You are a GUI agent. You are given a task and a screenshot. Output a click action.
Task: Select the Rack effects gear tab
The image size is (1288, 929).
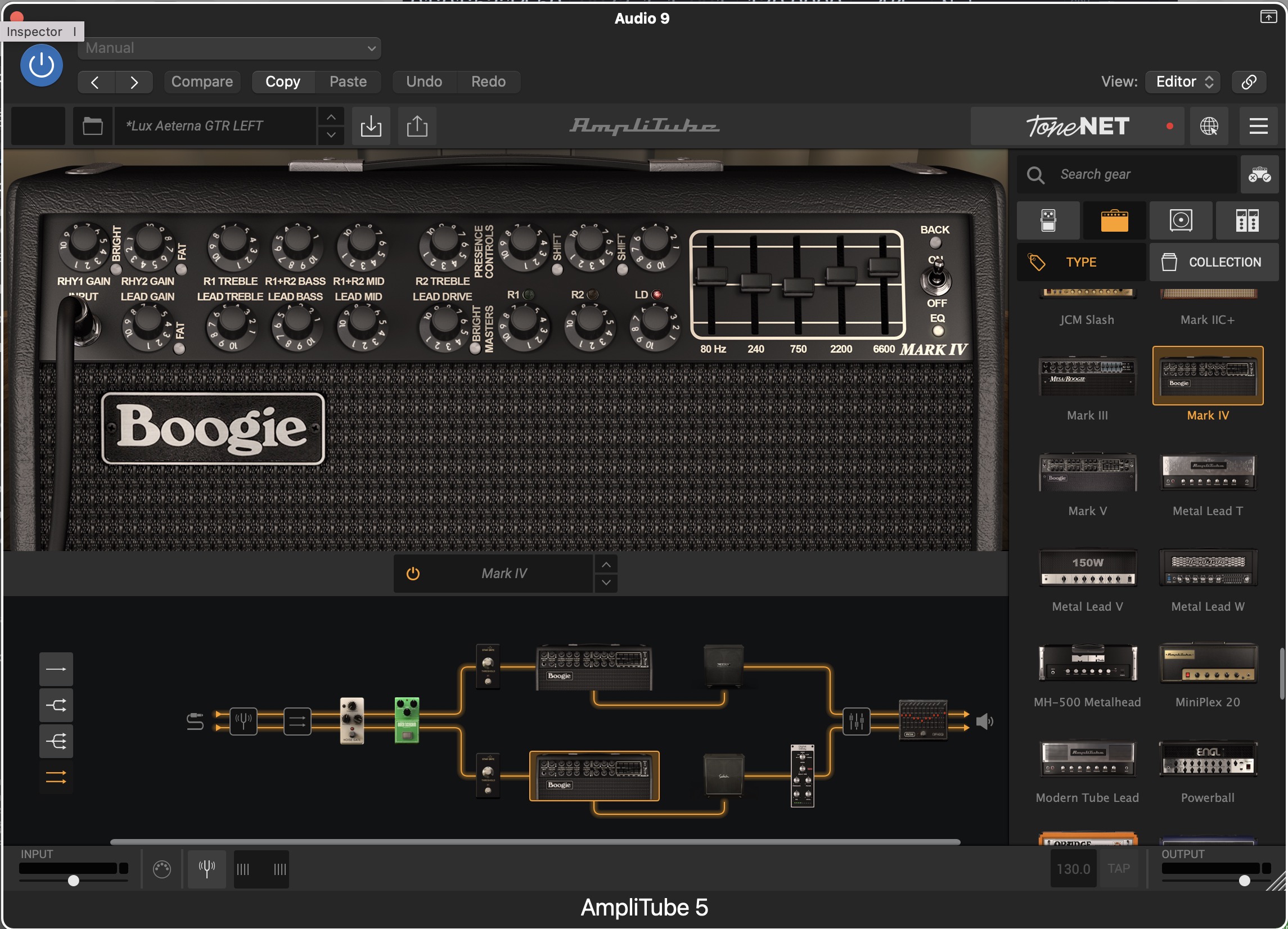(x=1247, y=220)
